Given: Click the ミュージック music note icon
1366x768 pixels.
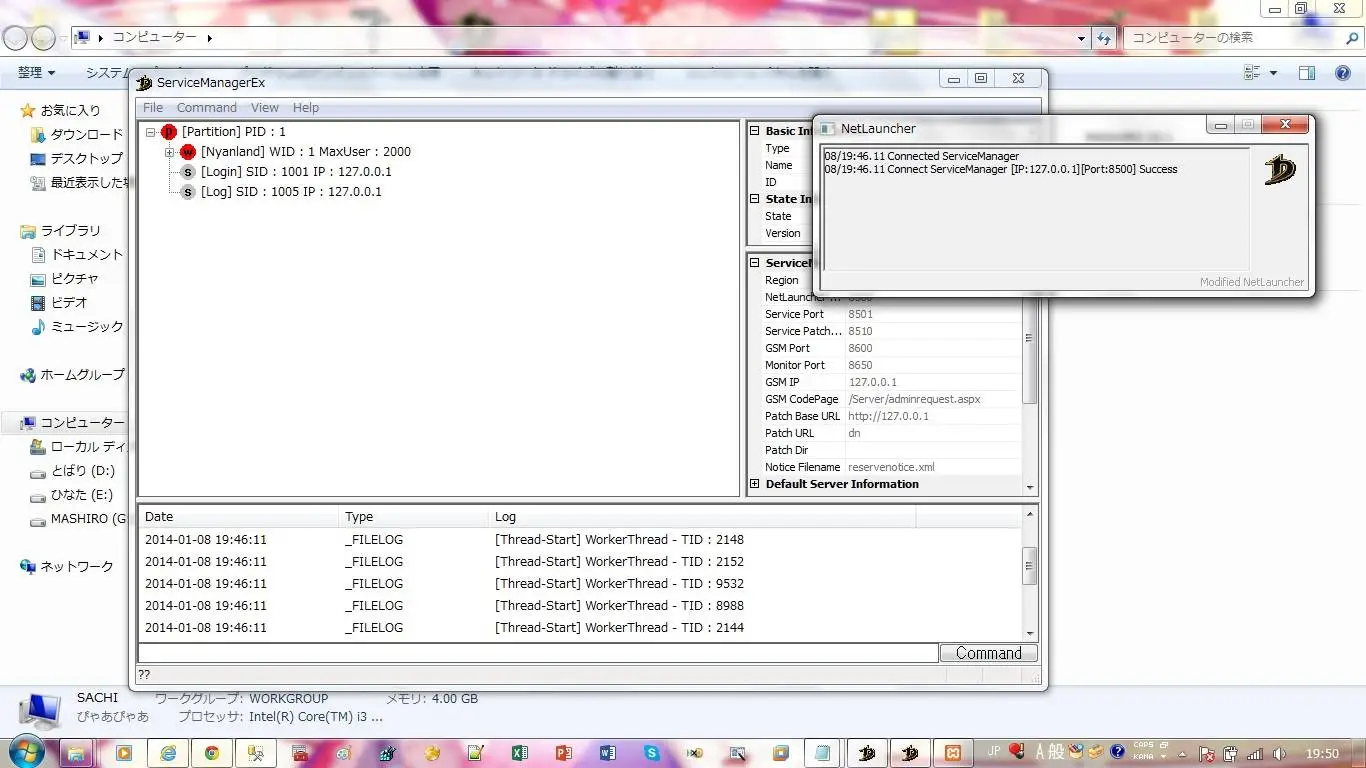Looking at the screenshot, I should point(38,327).
